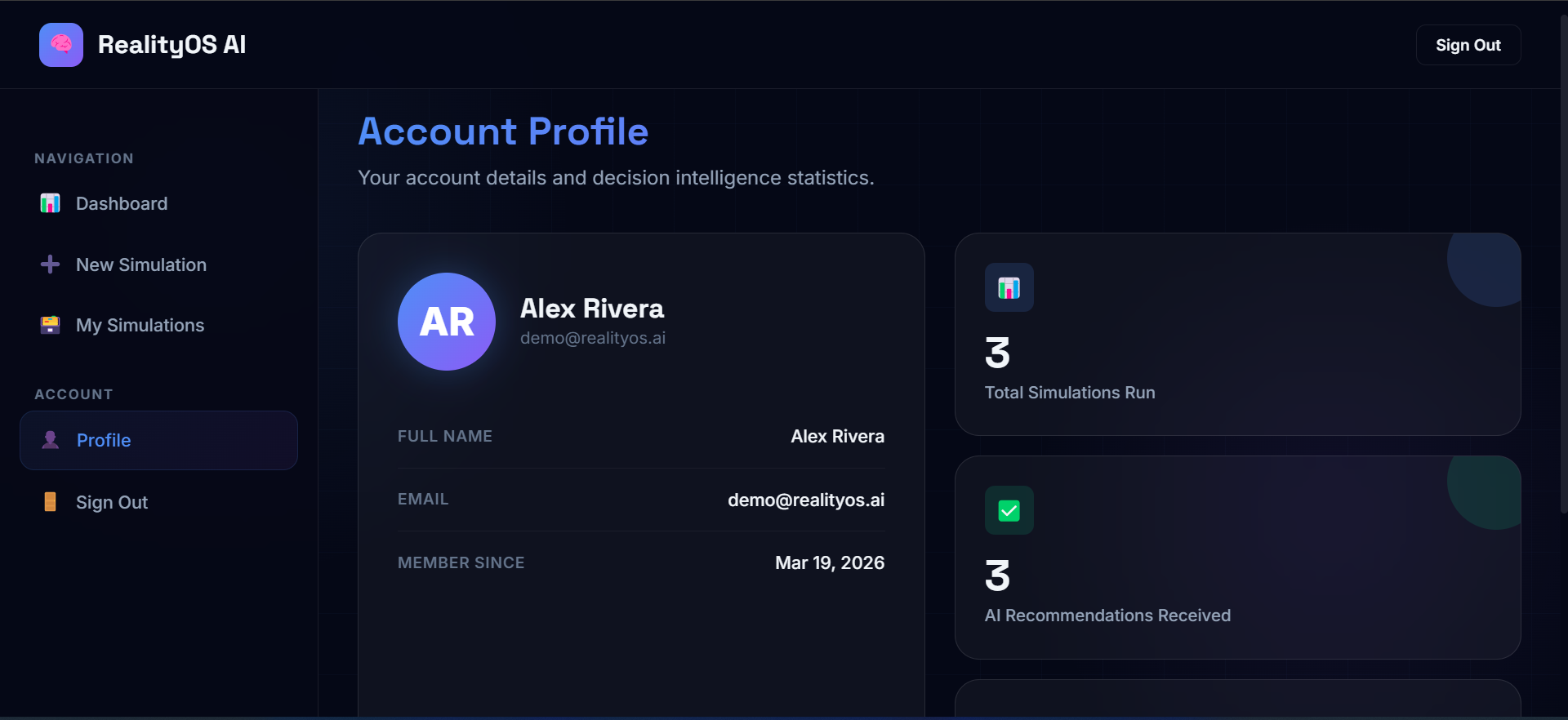Click the plus icon beside New Simulation
Image resolution: width=1568 pixels, height=720 pixels.
click(50, 264)
